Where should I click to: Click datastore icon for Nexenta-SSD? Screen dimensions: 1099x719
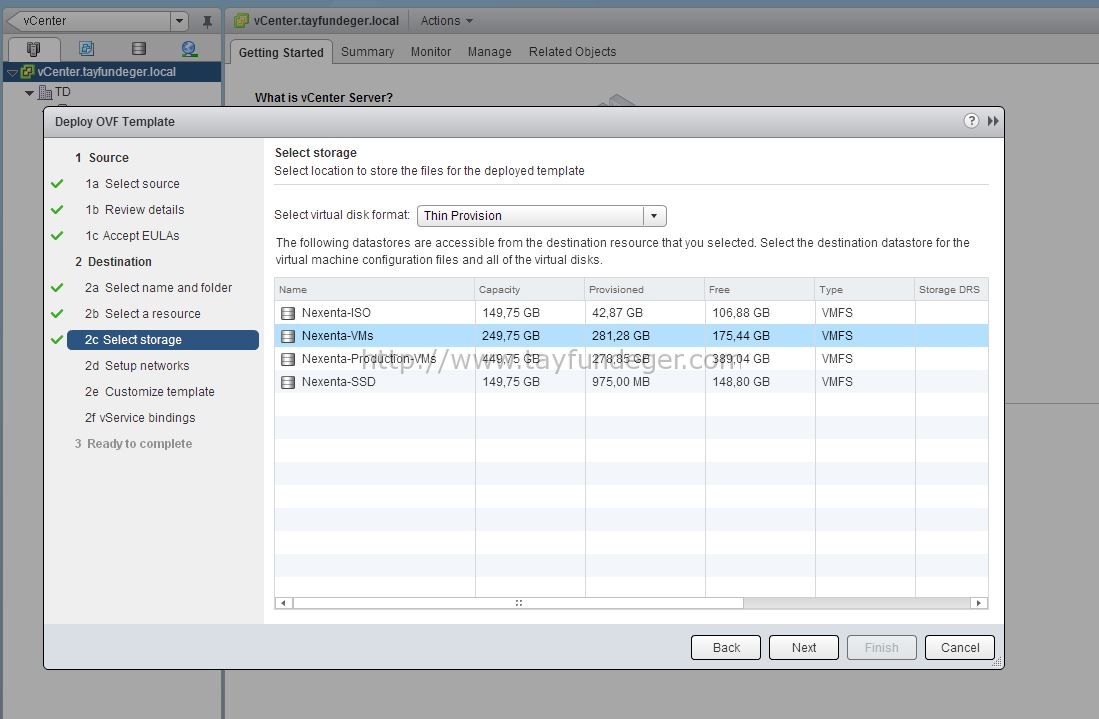coord(287,383)
